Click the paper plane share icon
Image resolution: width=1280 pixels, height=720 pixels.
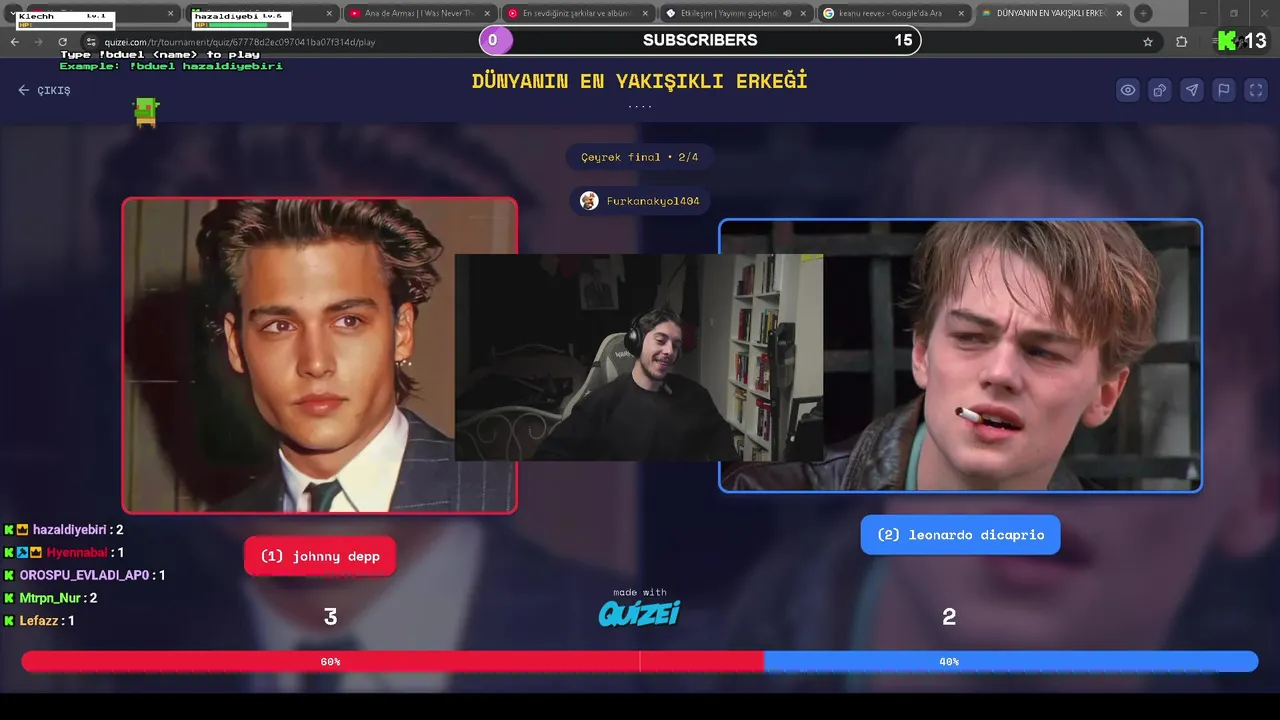click(1192, 90)
